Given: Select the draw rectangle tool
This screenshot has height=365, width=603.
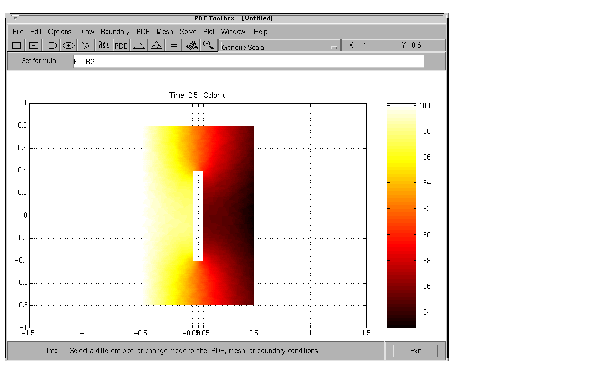Looking at the screenshot, I should (16, 45).
